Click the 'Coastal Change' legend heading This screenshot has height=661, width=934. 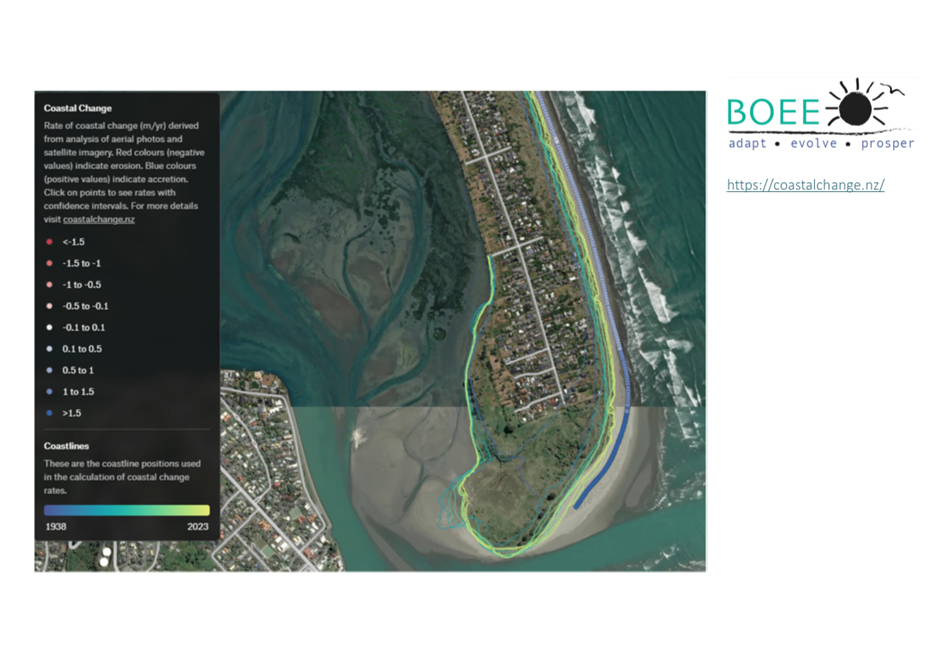click(77, 108)
